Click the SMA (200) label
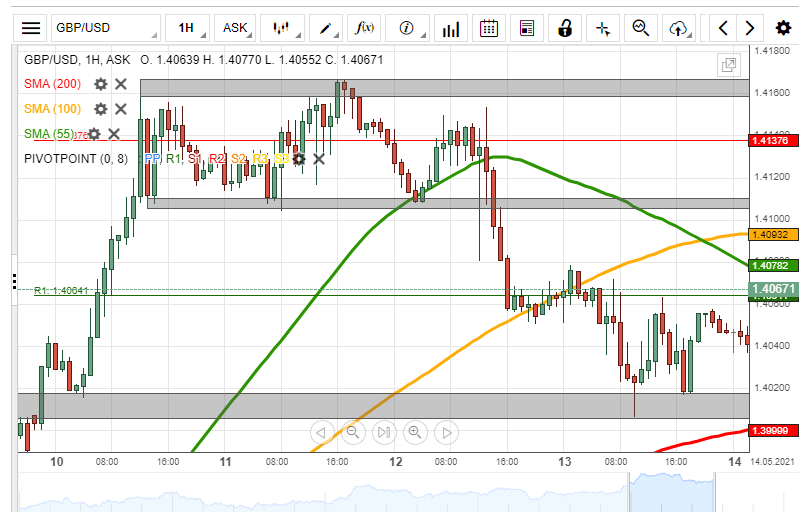The height and width of the screenshot is (524, 811). tap(52, 84)
